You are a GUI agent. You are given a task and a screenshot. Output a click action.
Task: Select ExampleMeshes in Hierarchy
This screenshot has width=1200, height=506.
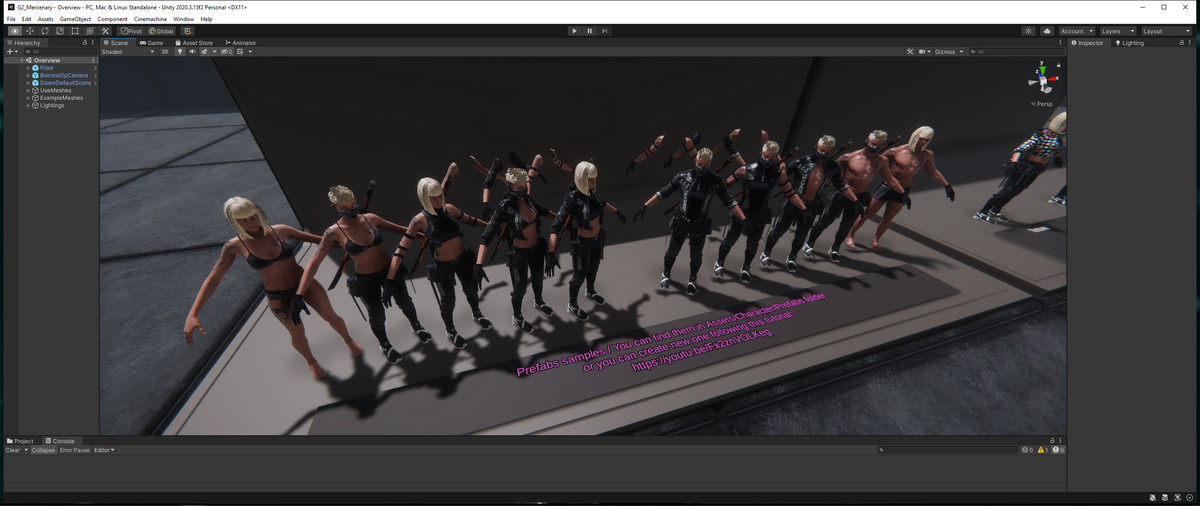(x=59, y=98)
